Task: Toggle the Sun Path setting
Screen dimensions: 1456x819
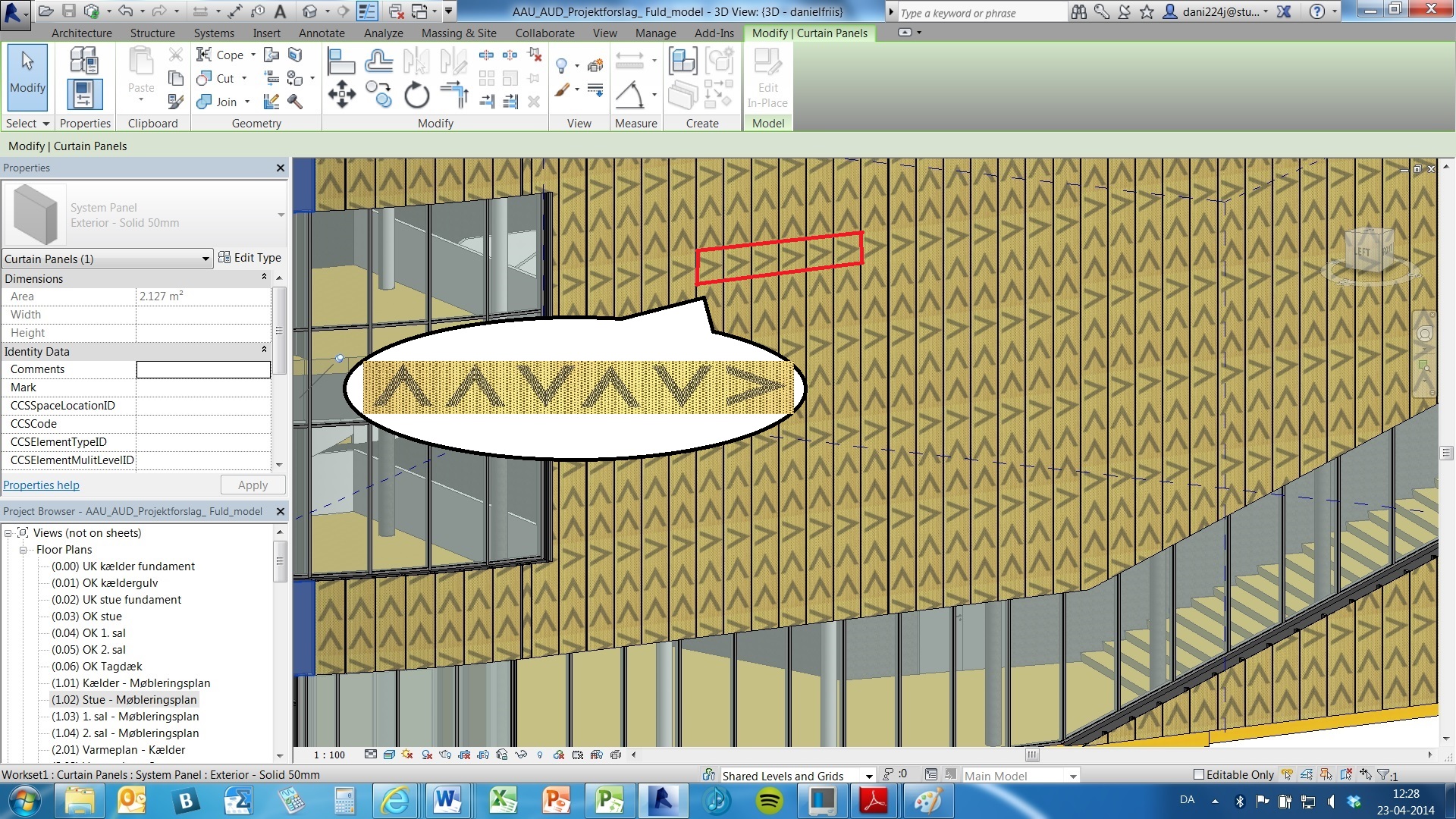Action: 408,755
